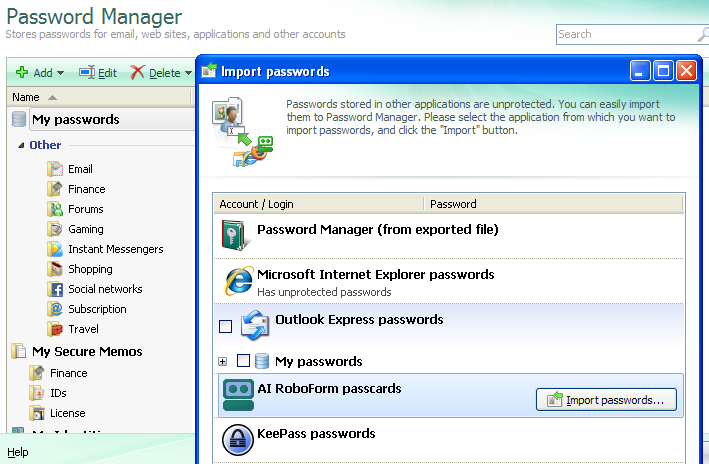709x464 pixels.
Task: Check the My passwords checkbox
Action: click(243, 360)
